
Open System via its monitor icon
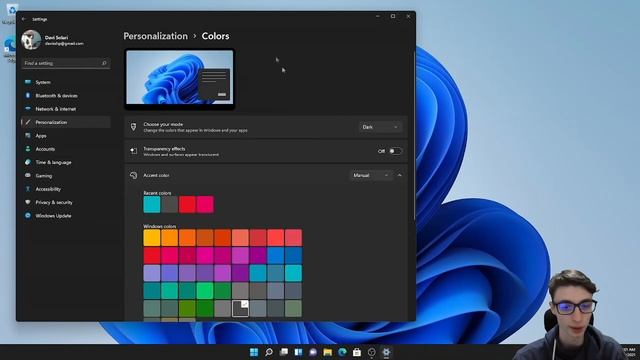point(28,82)
